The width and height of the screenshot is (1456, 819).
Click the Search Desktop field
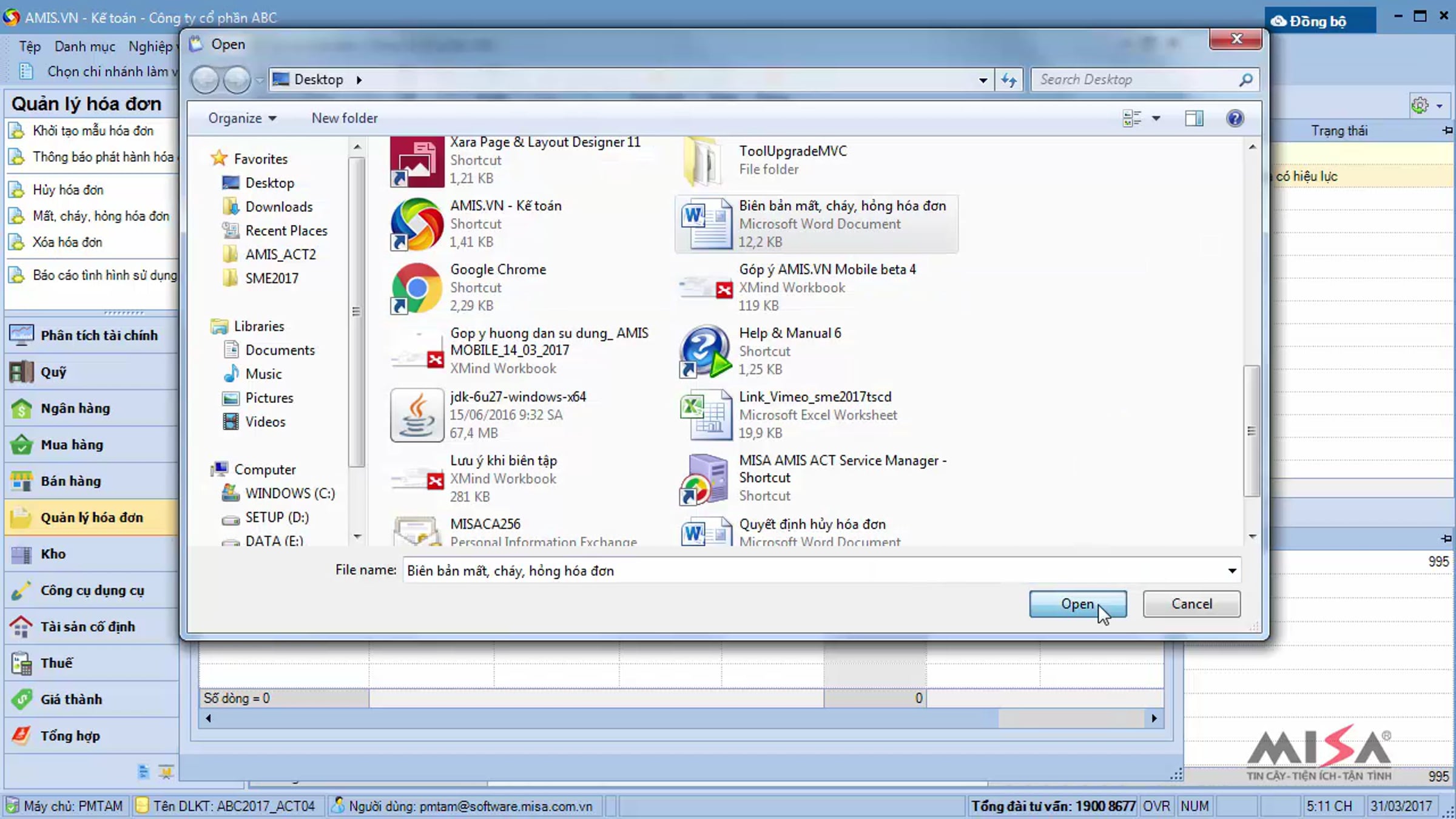[x=1145, y=79]
